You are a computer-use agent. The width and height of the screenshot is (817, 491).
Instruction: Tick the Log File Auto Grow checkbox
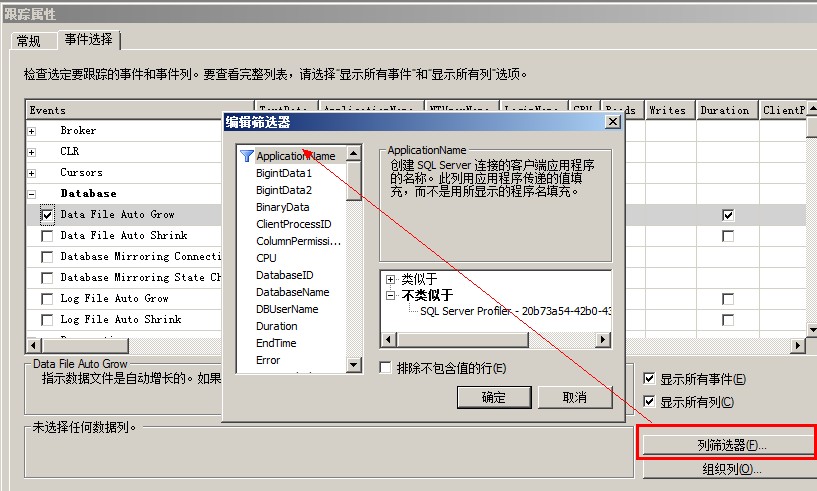point(47,299)
